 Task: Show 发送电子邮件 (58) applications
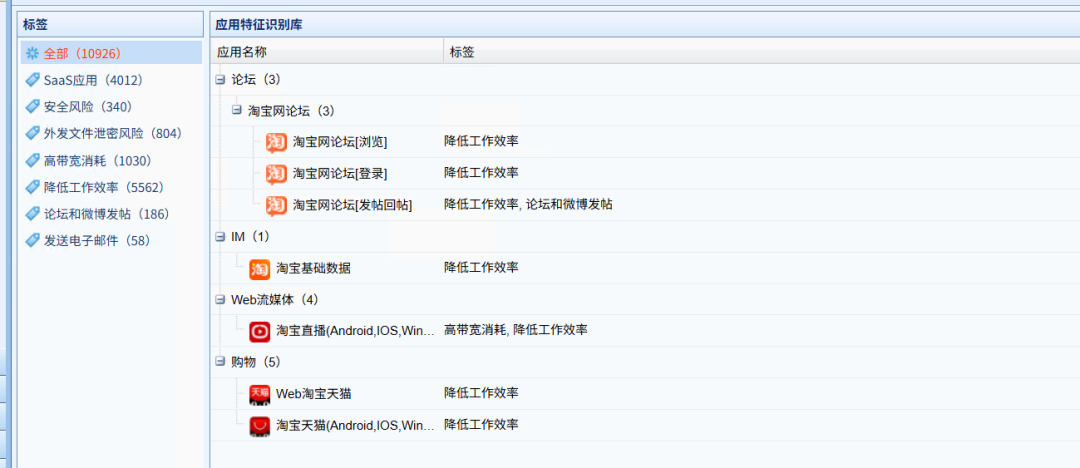(x=96, y=241)
